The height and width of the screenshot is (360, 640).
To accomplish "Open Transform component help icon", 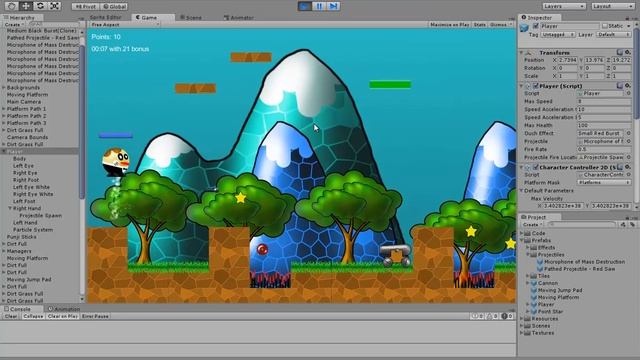I will point(620,52).
